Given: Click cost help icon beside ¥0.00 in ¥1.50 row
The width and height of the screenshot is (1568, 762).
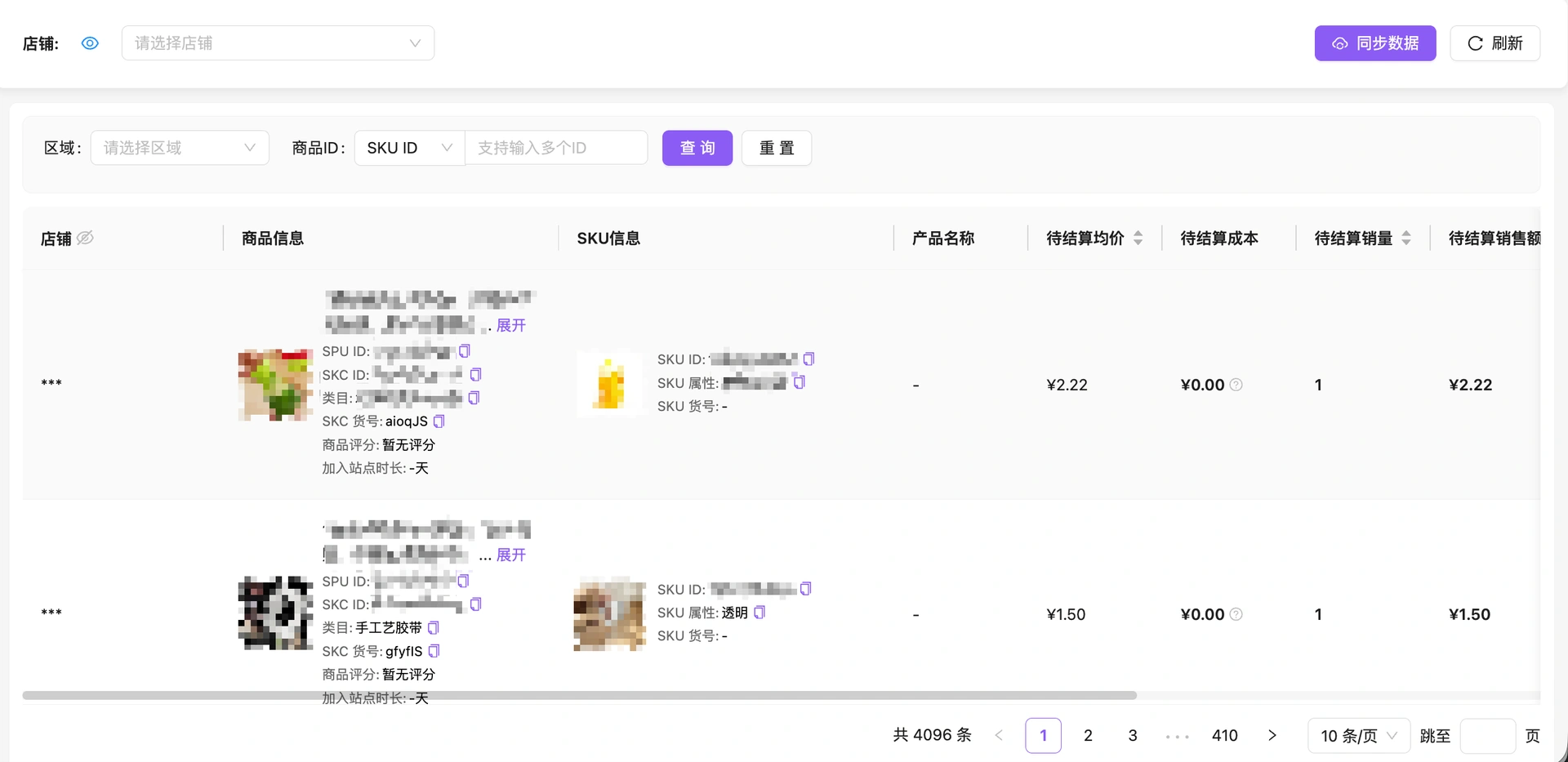Looking at the screenshot, I should coord(1236,614).
